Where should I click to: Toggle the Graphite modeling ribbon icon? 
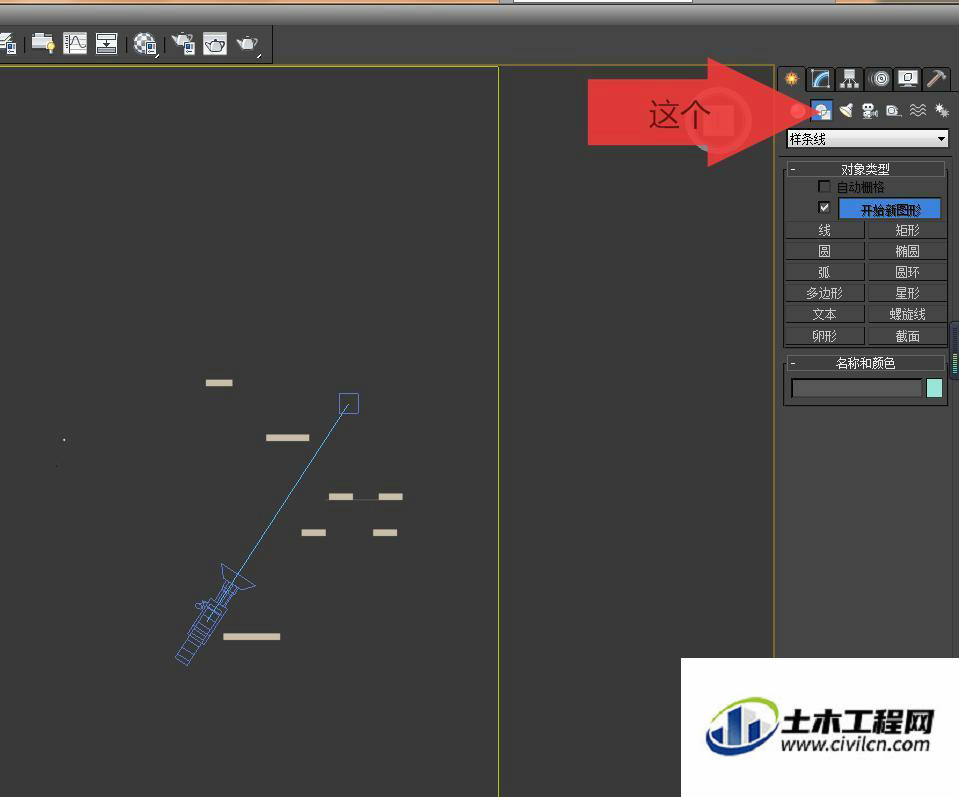[x=43, y=43]
